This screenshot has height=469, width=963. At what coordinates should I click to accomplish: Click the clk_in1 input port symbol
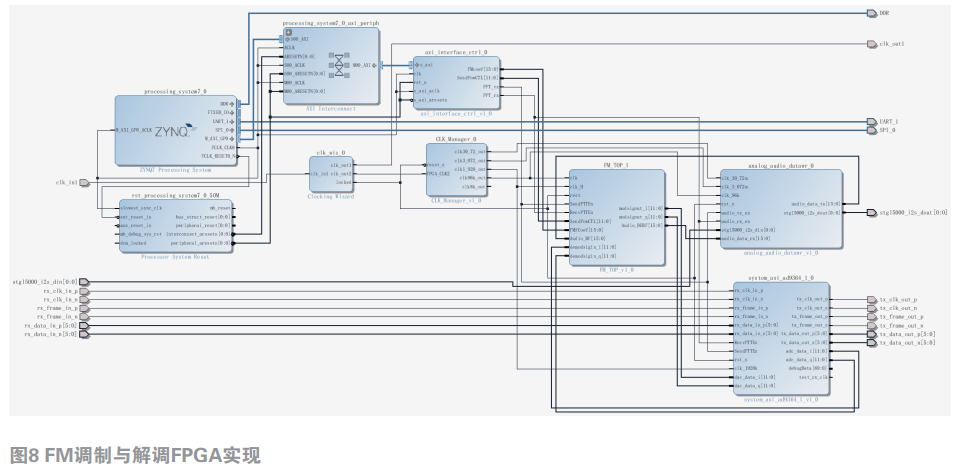click(x=84, y=182)
